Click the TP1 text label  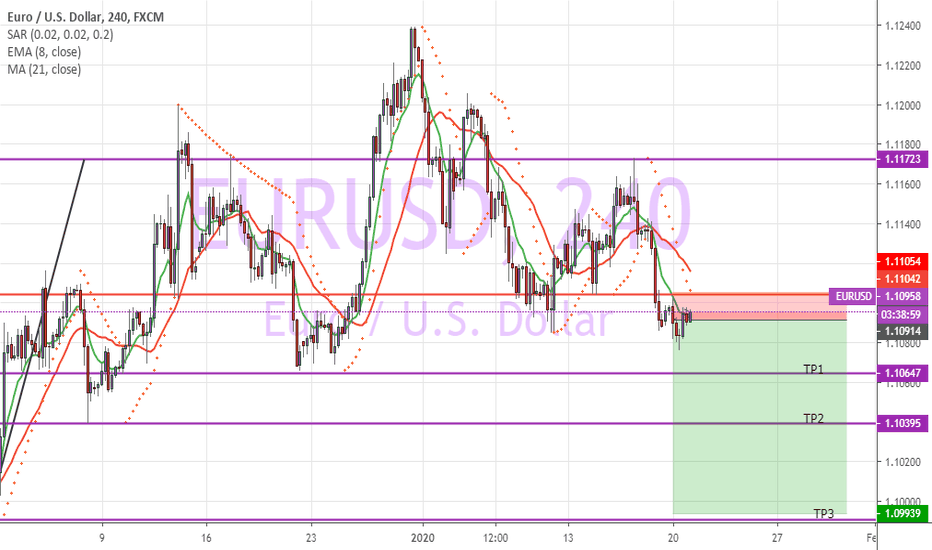(814, 369)
